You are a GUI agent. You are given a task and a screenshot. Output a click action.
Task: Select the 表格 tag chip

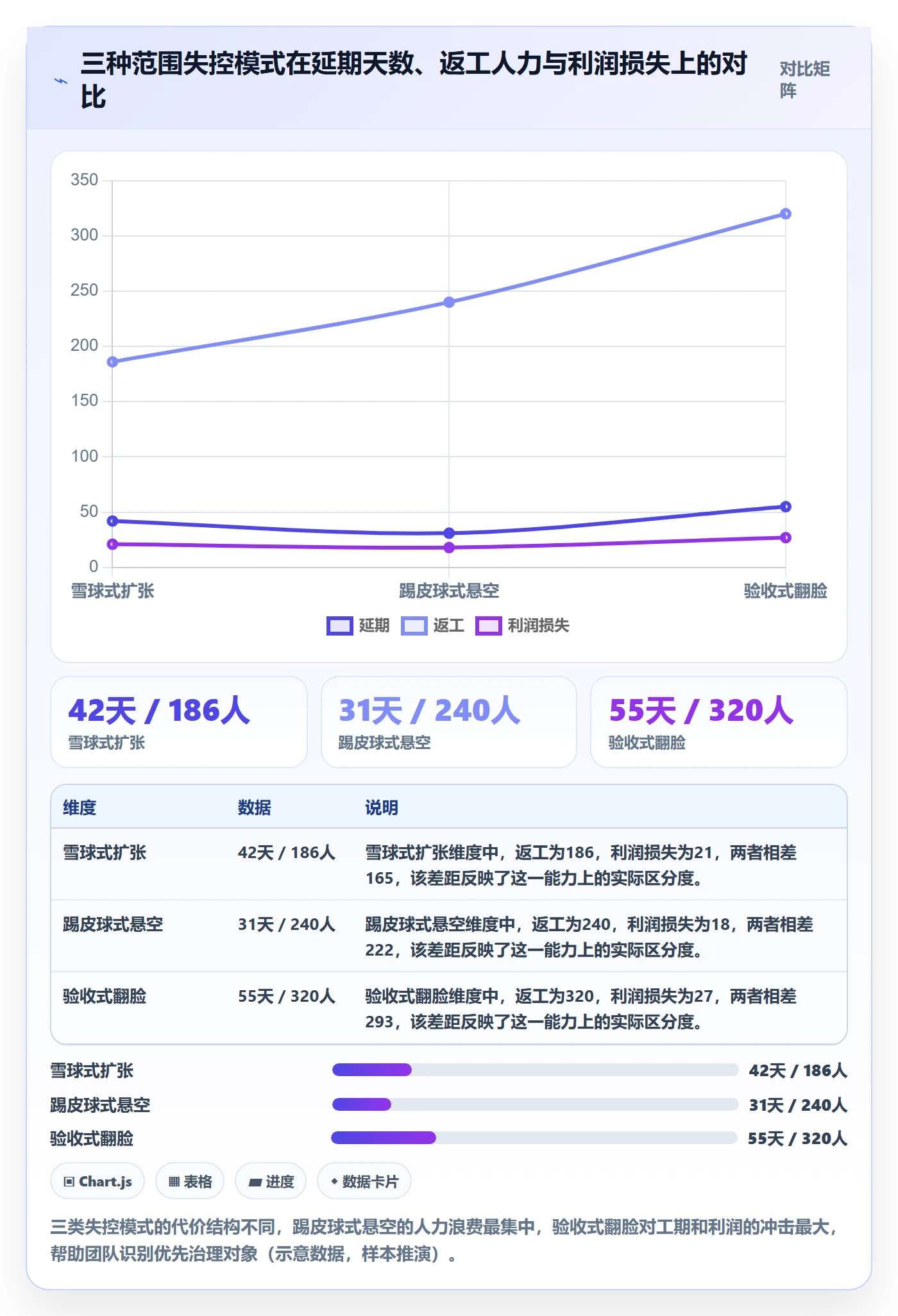pos(190,1181)
